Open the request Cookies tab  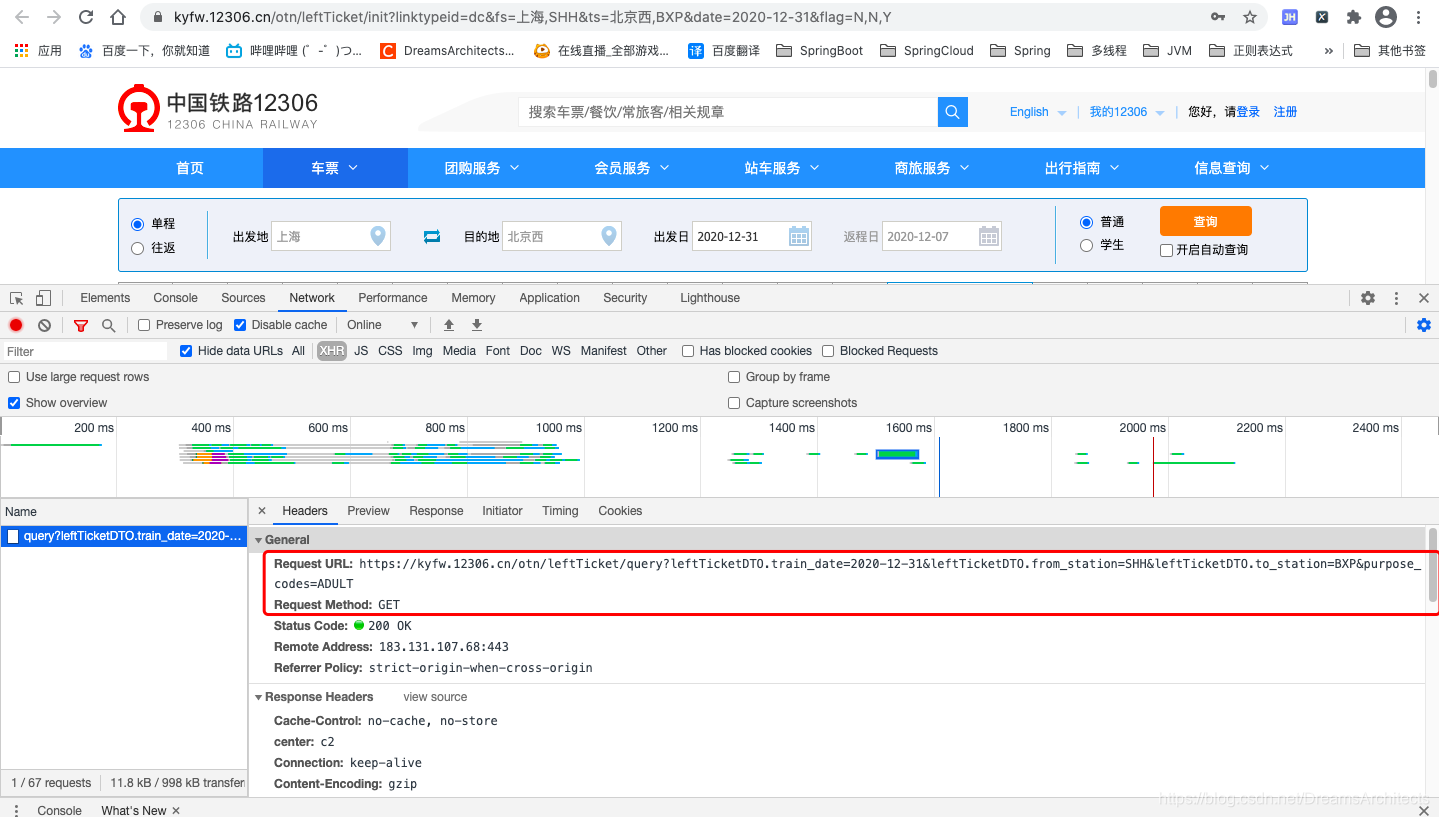(620, 511)
